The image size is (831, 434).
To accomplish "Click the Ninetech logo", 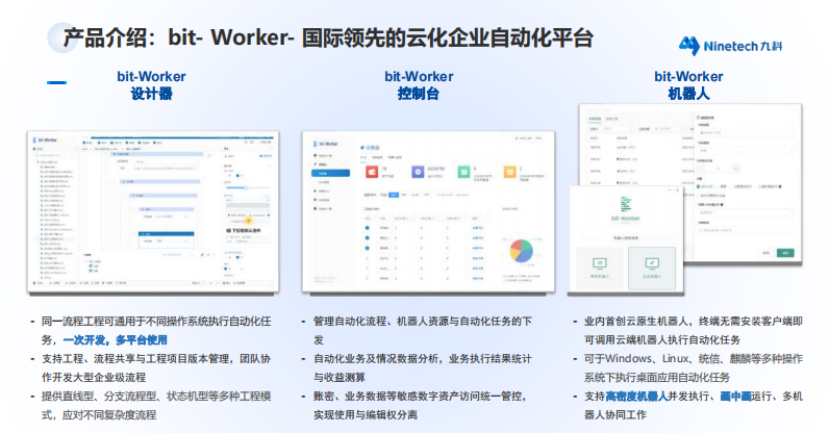I will pyautogui.click(x=730, y=46).
